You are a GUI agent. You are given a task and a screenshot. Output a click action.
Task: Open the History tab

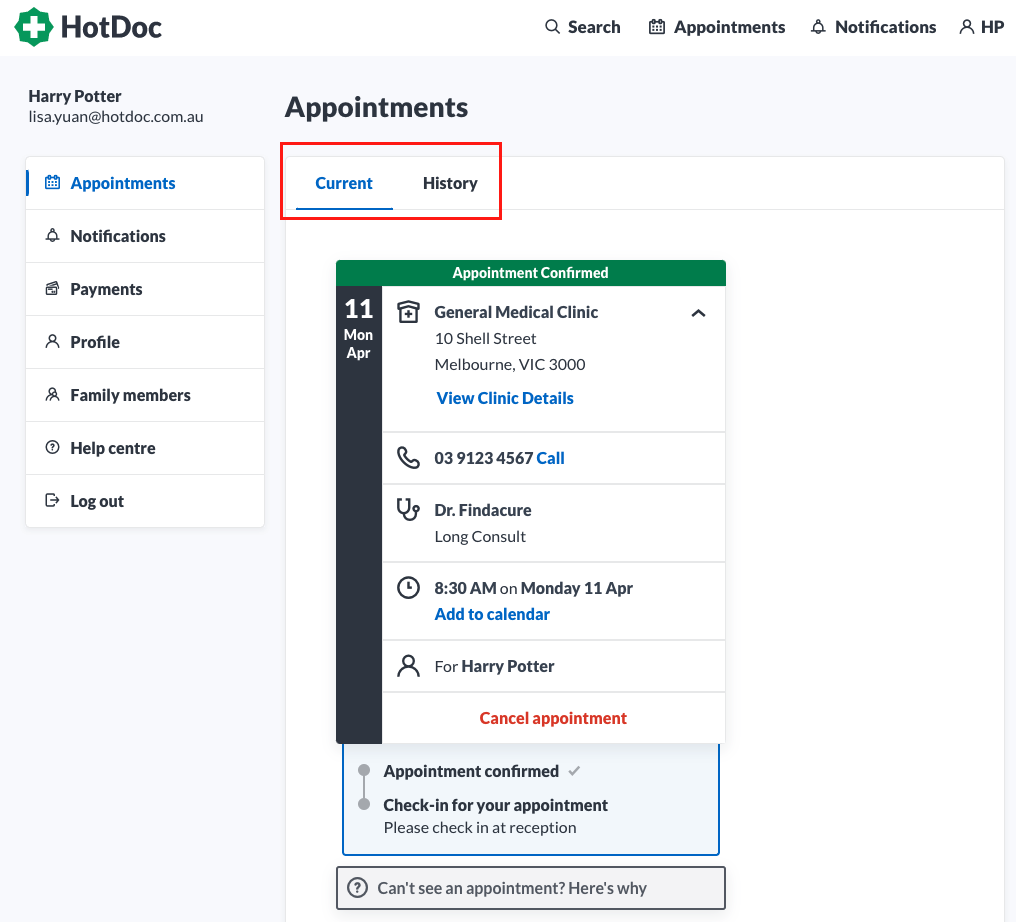[x=450, y=183]
